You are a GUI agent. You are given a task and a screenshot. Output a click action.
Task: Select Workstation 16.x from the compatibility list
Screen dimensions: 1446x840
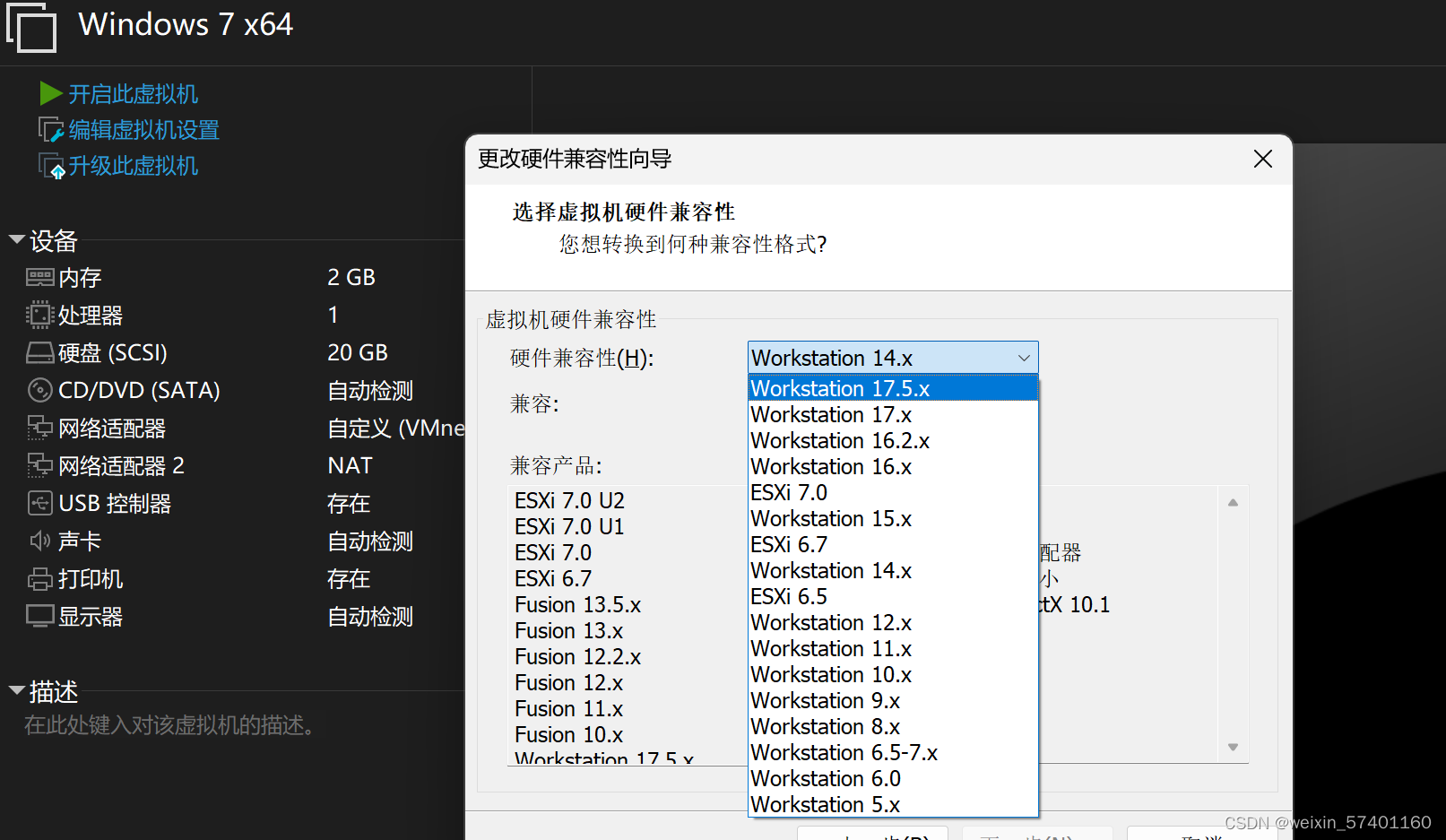830,466
